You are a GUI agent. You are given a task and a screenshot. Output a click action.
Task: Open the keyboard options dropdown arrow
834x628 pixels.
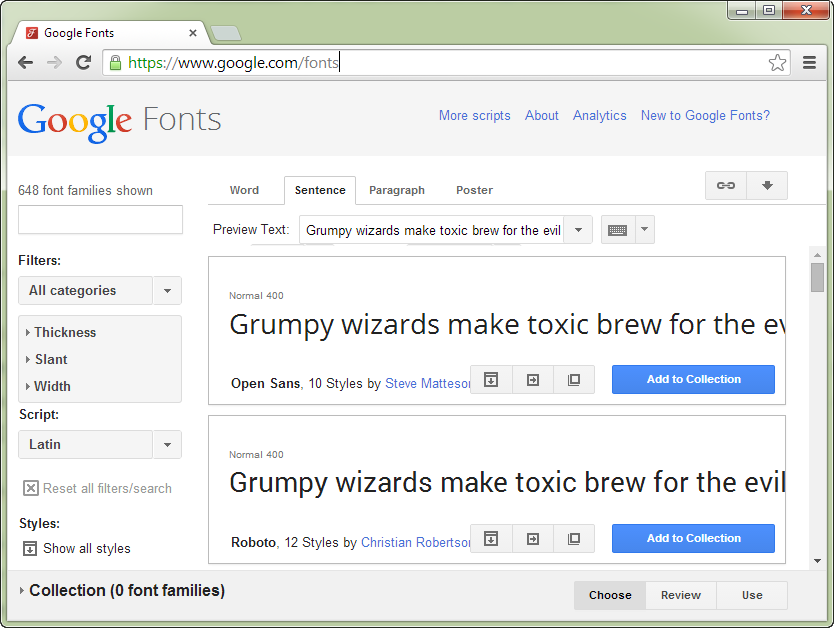coord(645,230)
